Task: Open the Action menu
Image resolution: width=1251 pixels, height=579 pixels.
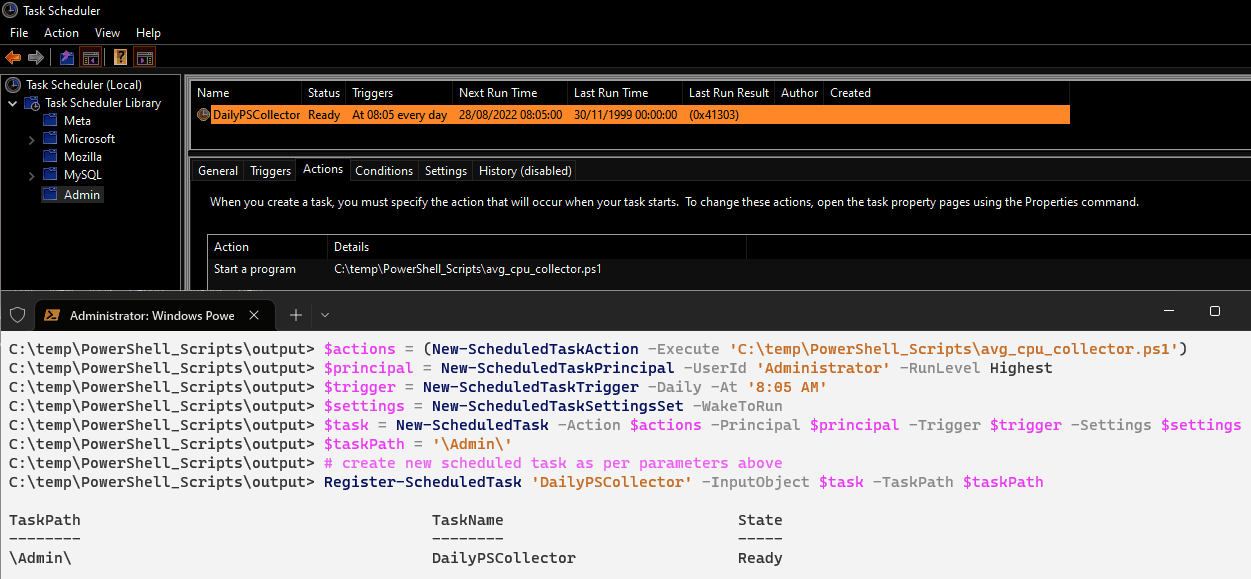Action: pos(61,32)
